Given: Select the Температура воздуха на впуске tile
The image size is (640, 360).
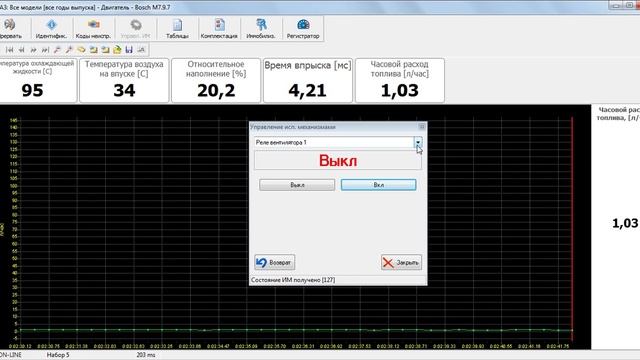Looking at the screenshot, I should (x=124, y=80).
